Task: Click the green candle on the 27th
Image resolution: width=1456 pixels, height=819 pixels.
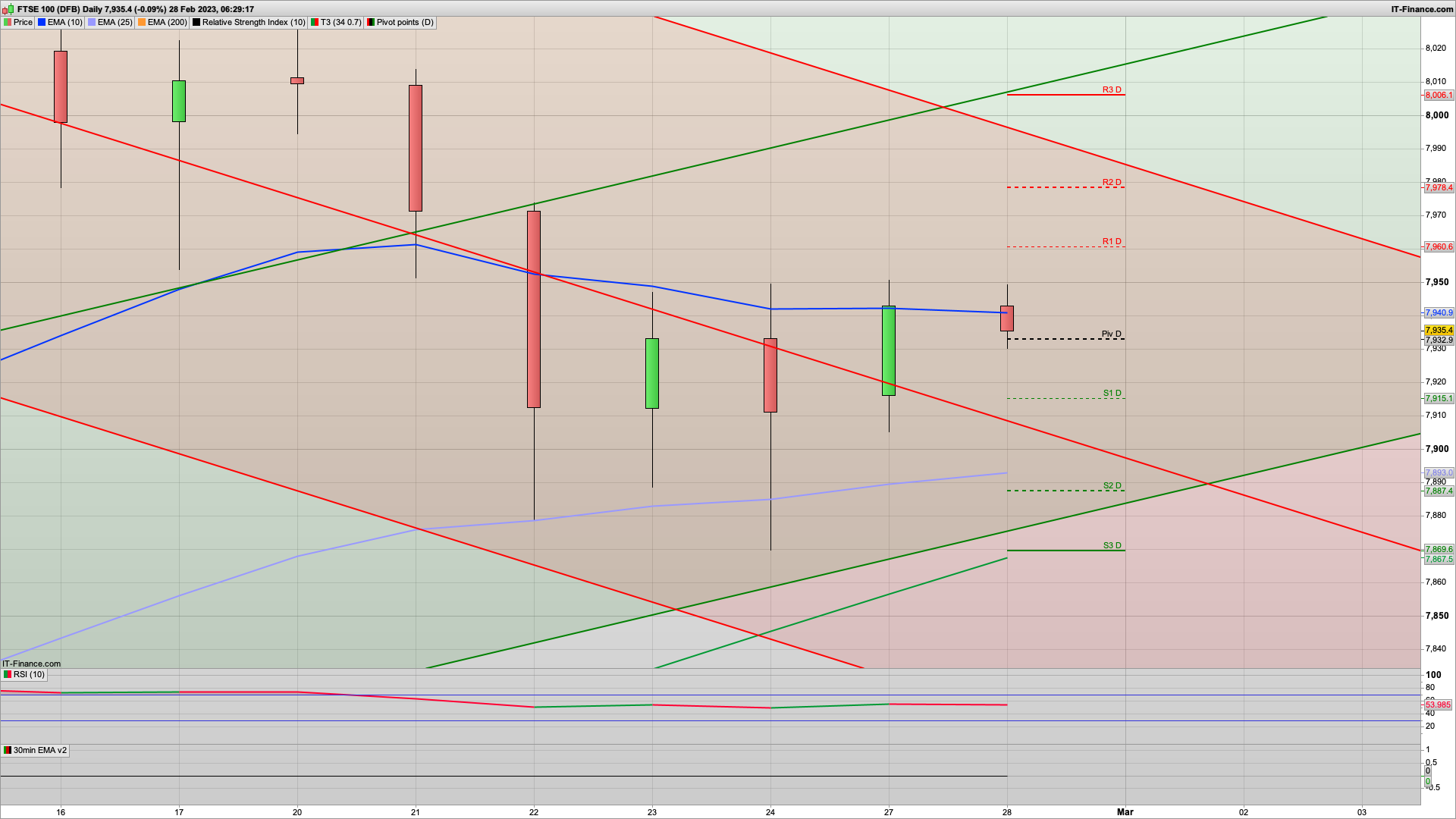Action: 889,350
